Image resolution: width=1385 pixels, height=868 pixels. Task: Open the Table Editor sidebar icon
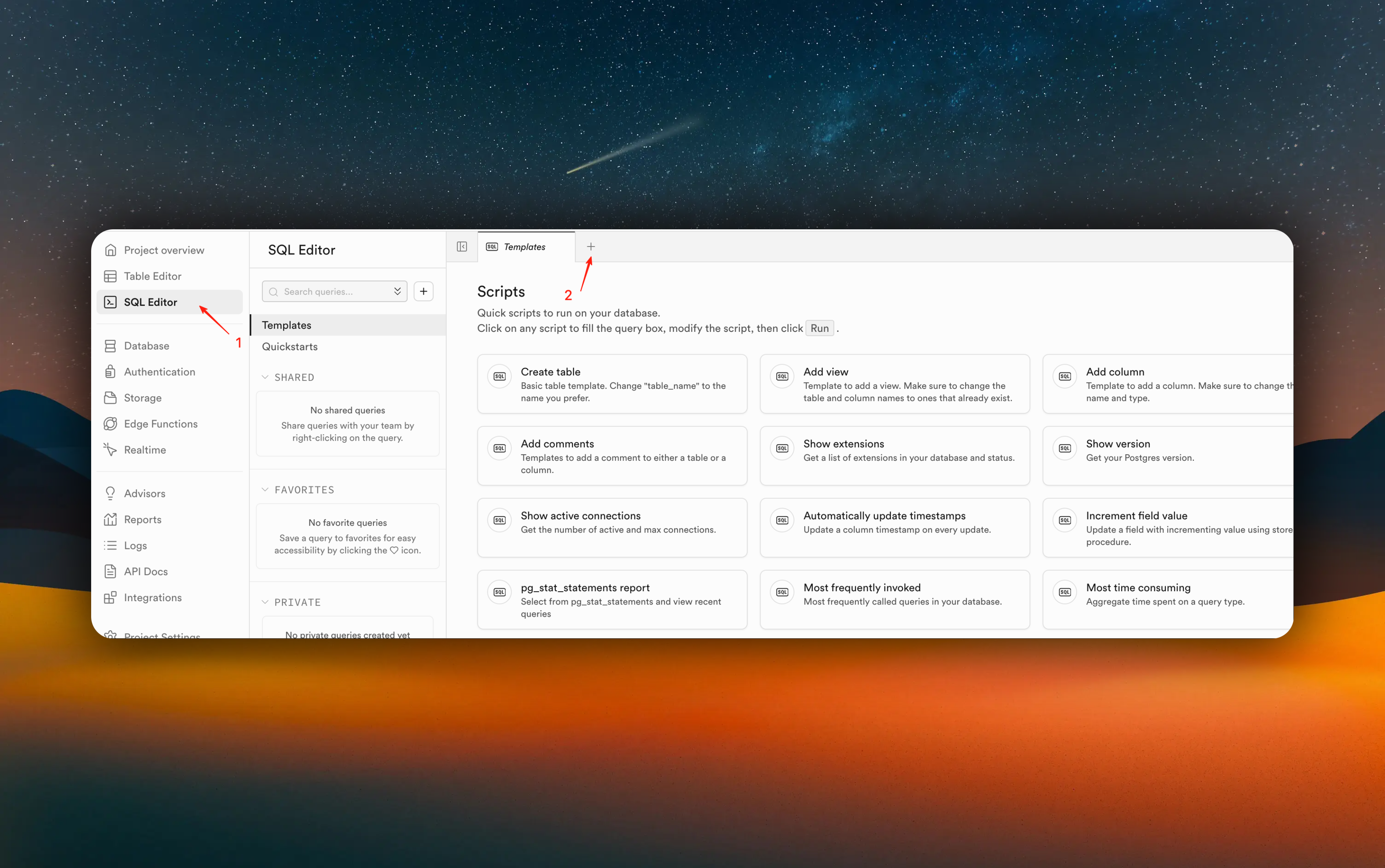110,276
